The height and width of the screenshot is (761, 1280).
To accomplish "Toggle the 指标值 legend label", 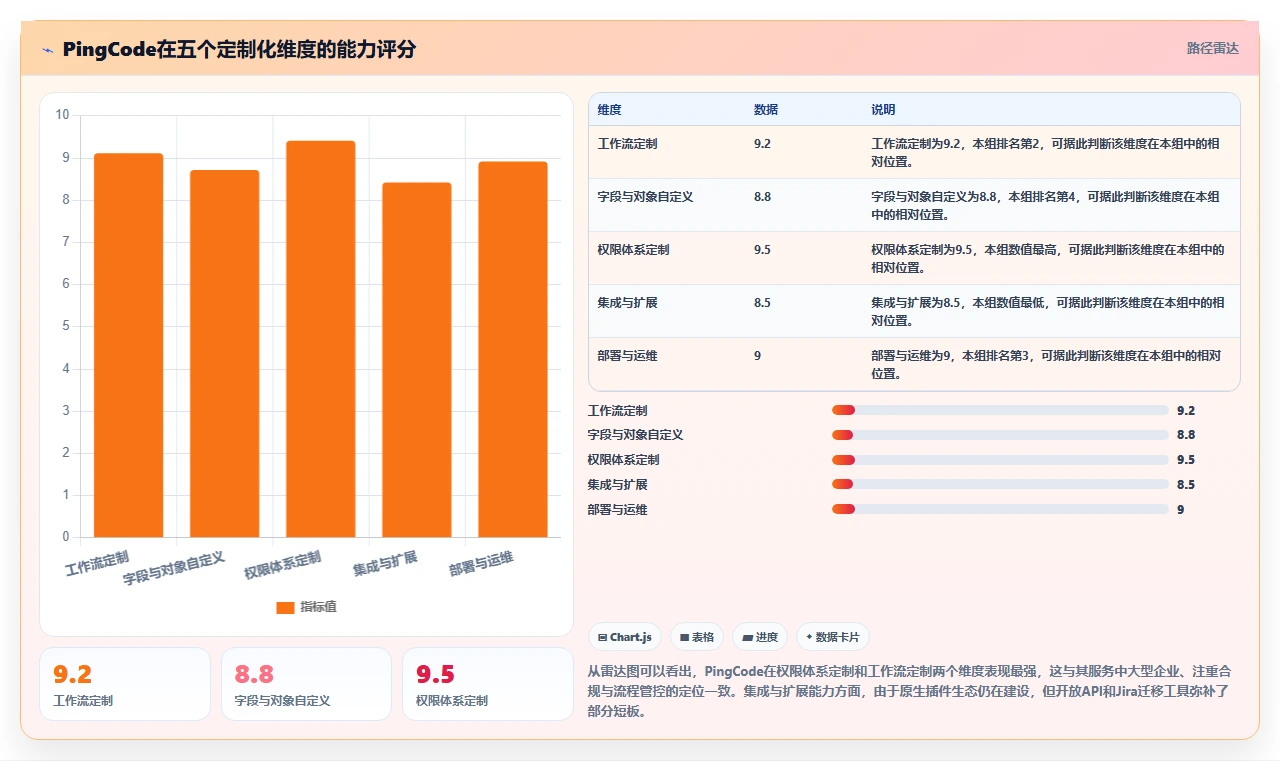I will pyautogui.click(x=318, y=607).
